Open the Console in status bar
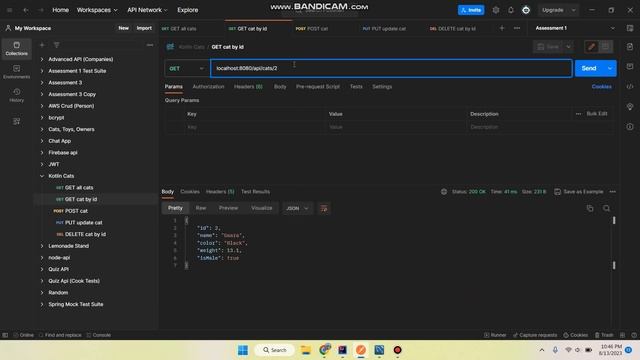 coord(99,335)
